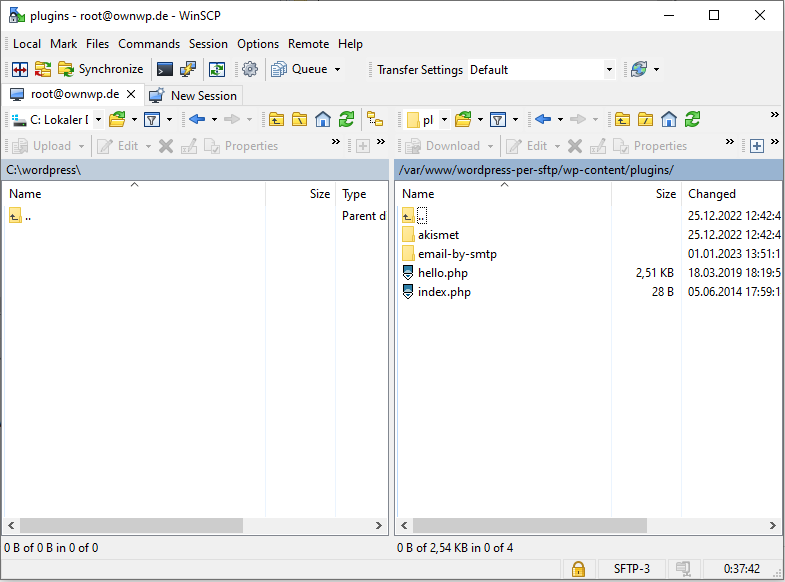Click the local panel Filter icon

[x=152, y=120]
